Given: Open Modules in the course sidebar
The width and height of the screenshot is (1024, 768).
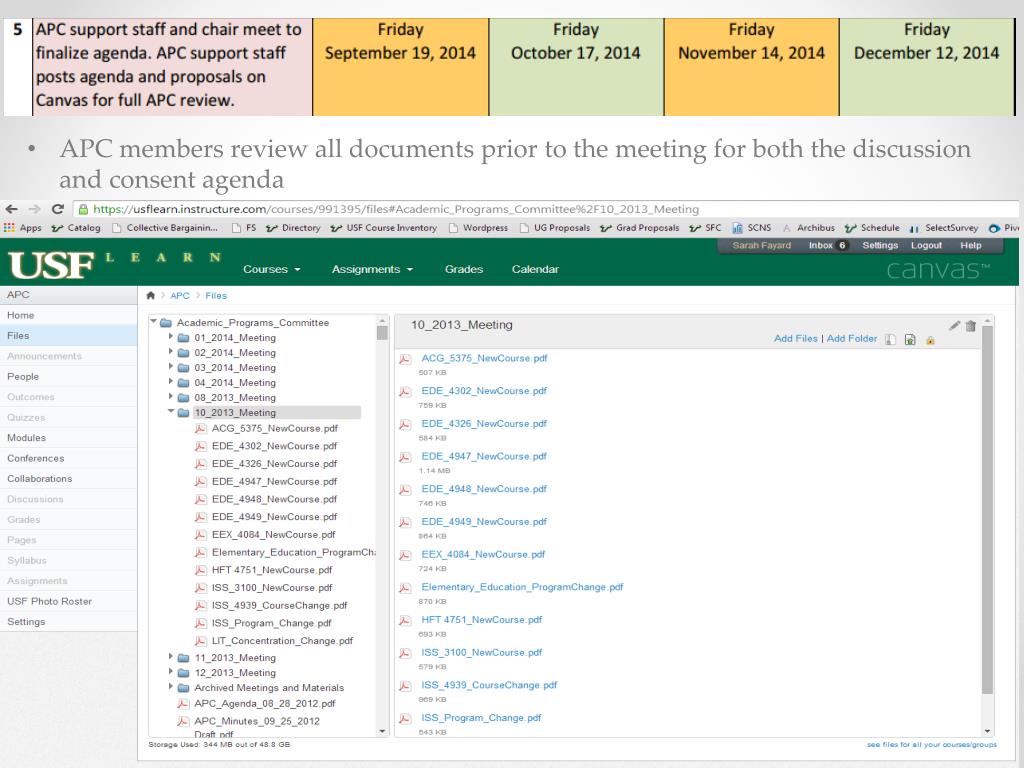Looking at the screenshot, I should pyautogui.click(x=69, y=438).
